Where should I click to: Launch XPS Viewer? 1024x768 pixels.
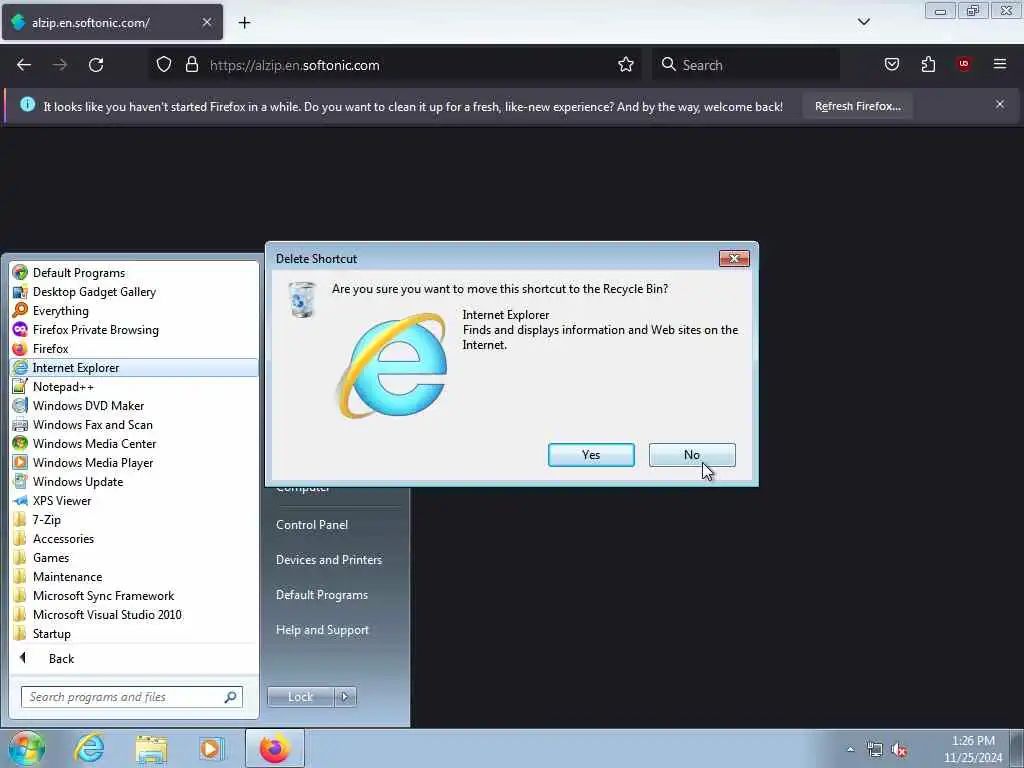point(134,501)
